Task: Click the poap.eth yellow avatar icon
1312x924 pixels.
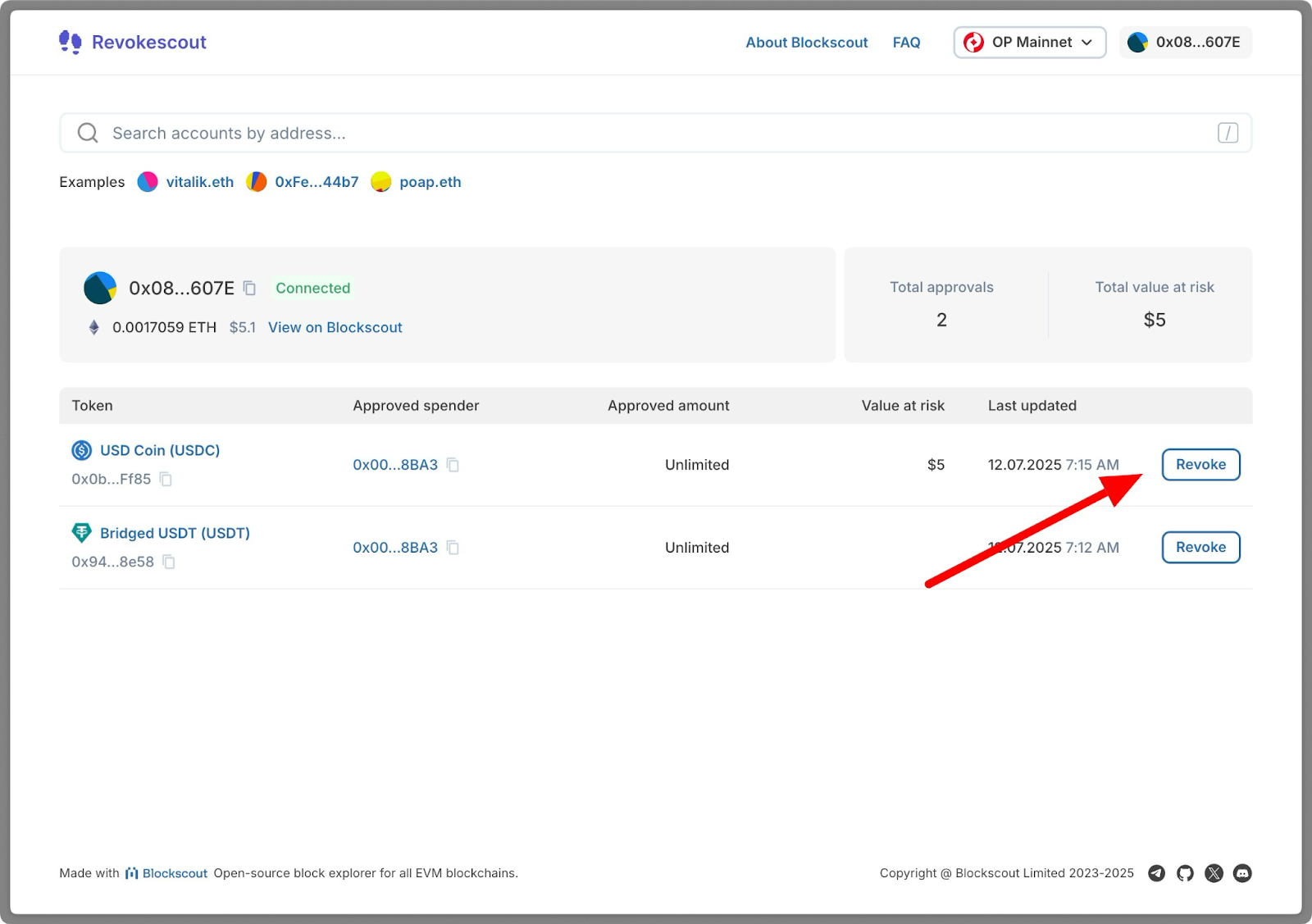Action: pyautogui.click(x=381, y=182)
